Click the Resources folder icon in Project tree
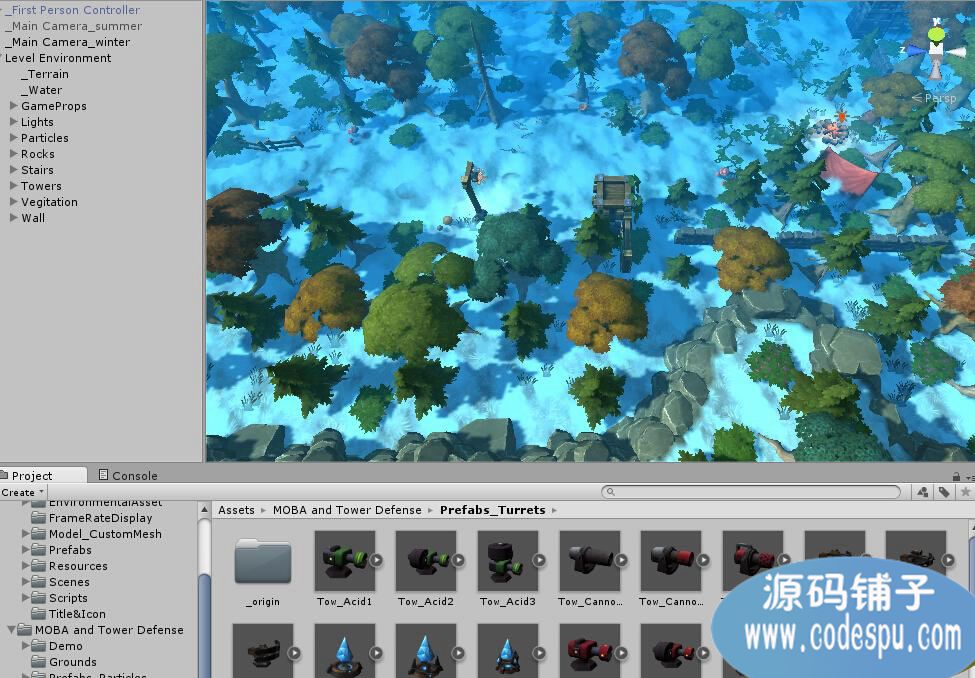 [39, 565]
